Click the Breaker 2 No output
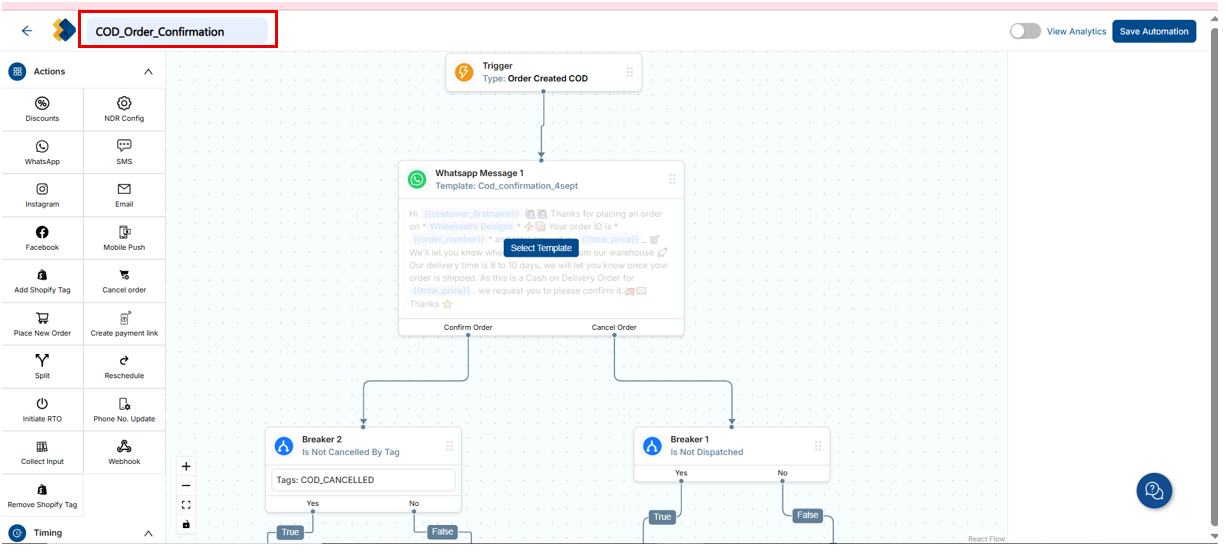The image size is (1226, 553). click(x=414, y=503)
